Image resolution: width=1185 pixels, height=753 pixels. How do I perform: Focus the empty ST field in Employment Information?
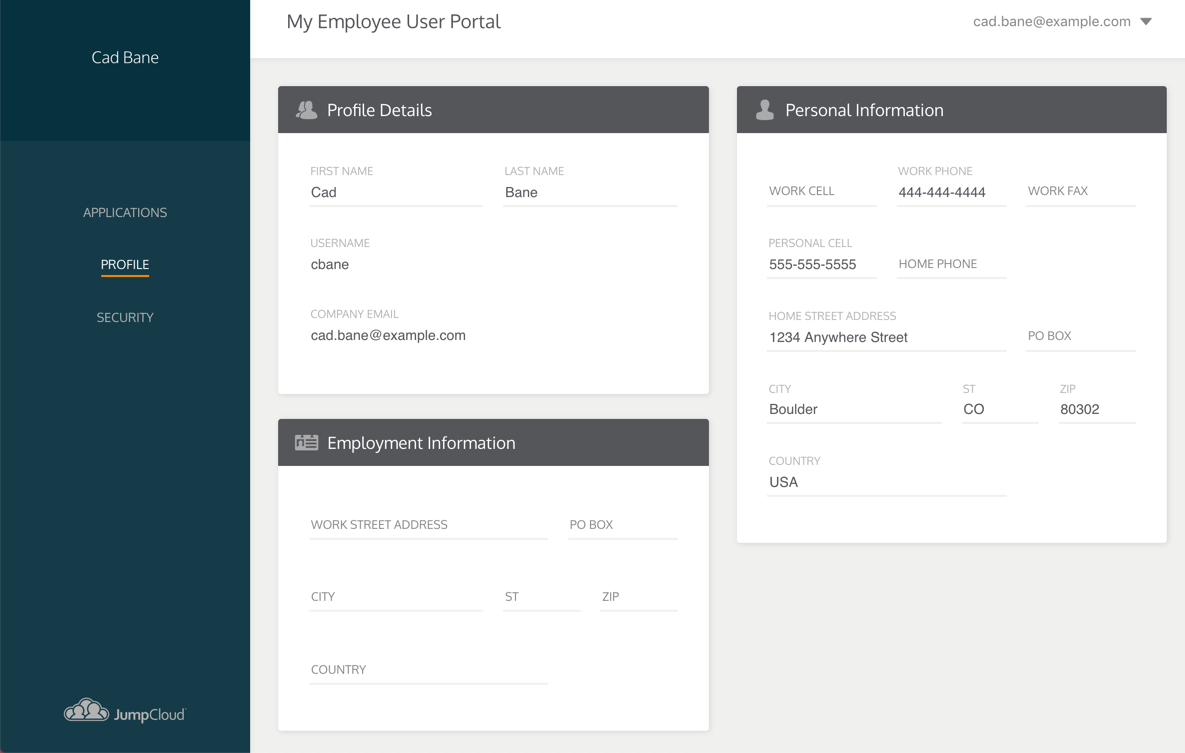(x=542, y=597)
